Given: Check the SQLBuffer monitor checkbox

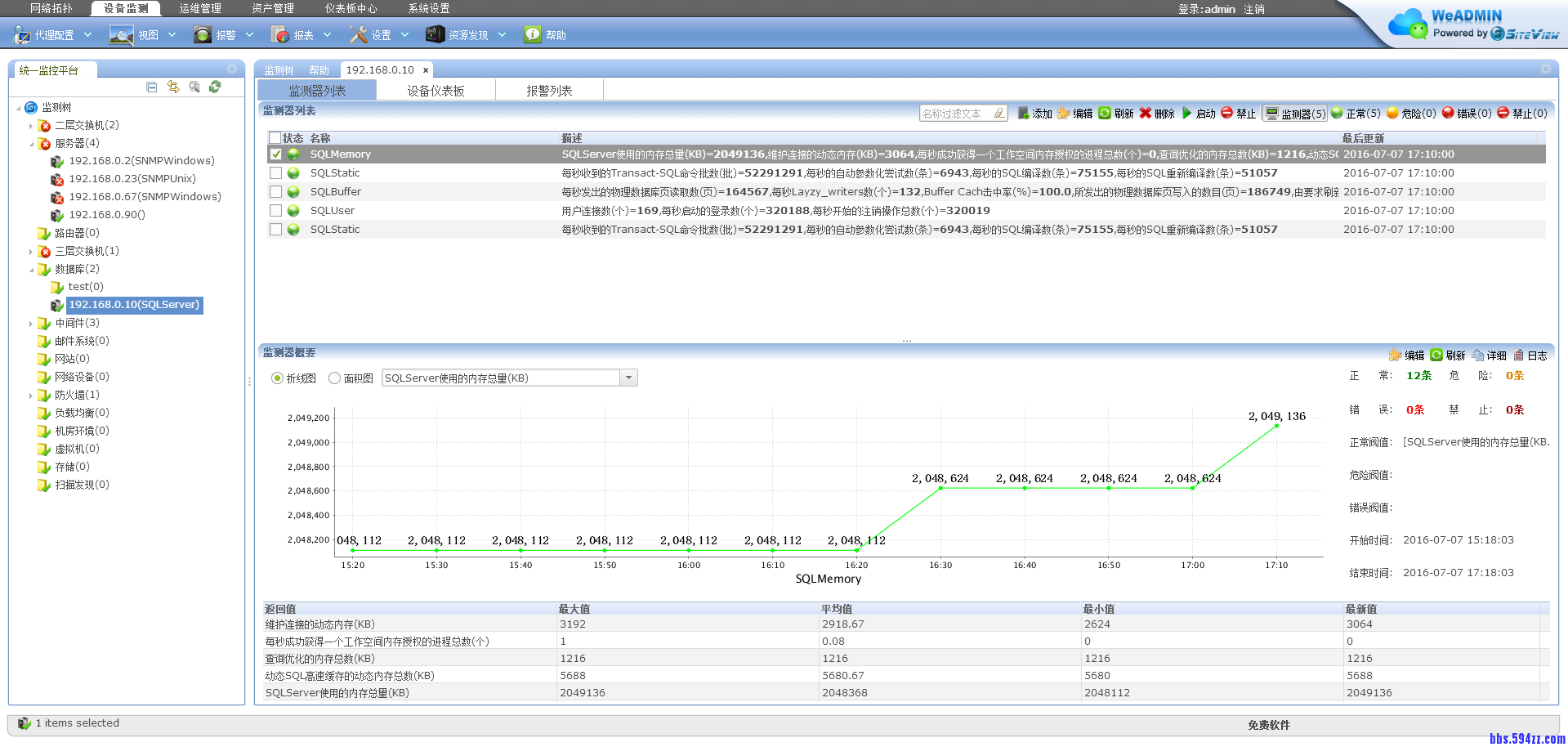Looking at the screenshot, I should tap(276, 192).
